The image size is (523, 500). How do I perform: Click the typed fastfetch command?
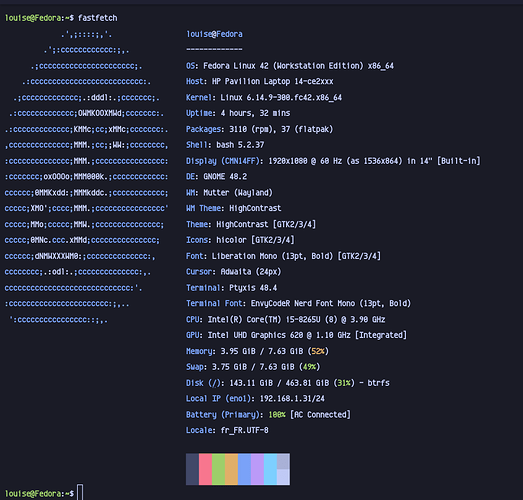point(97,18)
